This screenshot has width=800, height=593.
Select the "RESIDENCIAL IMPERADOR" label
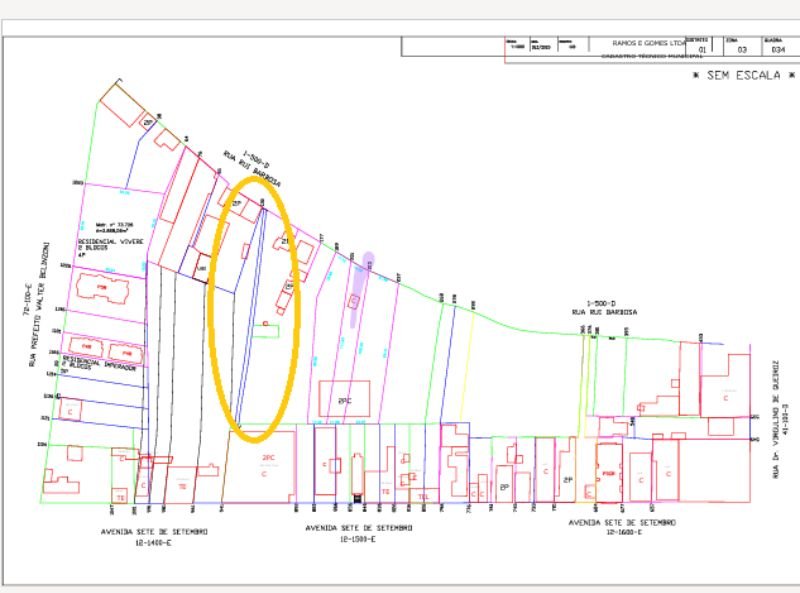coord(97,362)
